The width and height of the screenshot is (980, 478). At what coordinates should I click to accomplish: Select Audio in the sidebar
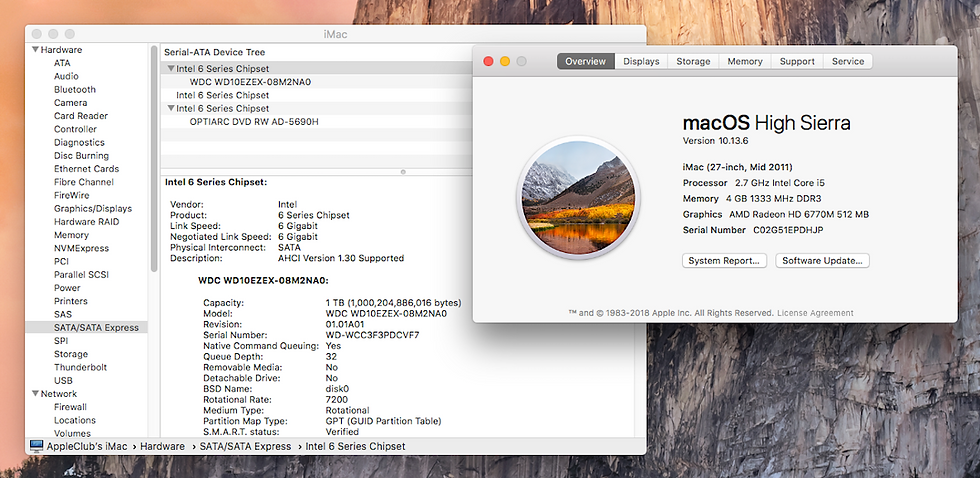tap(66, 76)
